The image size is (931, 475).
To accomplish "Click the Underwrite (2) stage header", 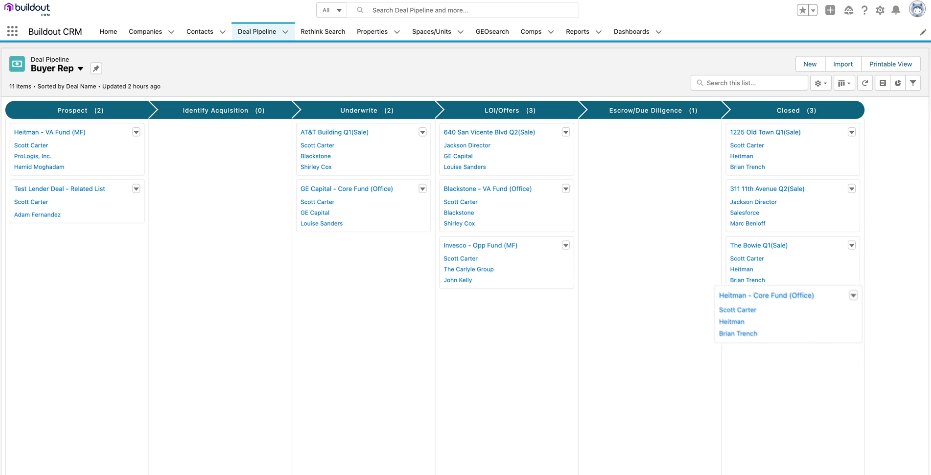I will click(x=367, y=110).
